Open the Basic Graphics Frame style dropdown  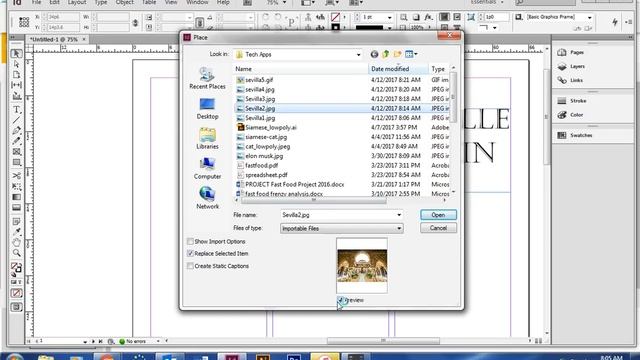click(x=589, y=18)
